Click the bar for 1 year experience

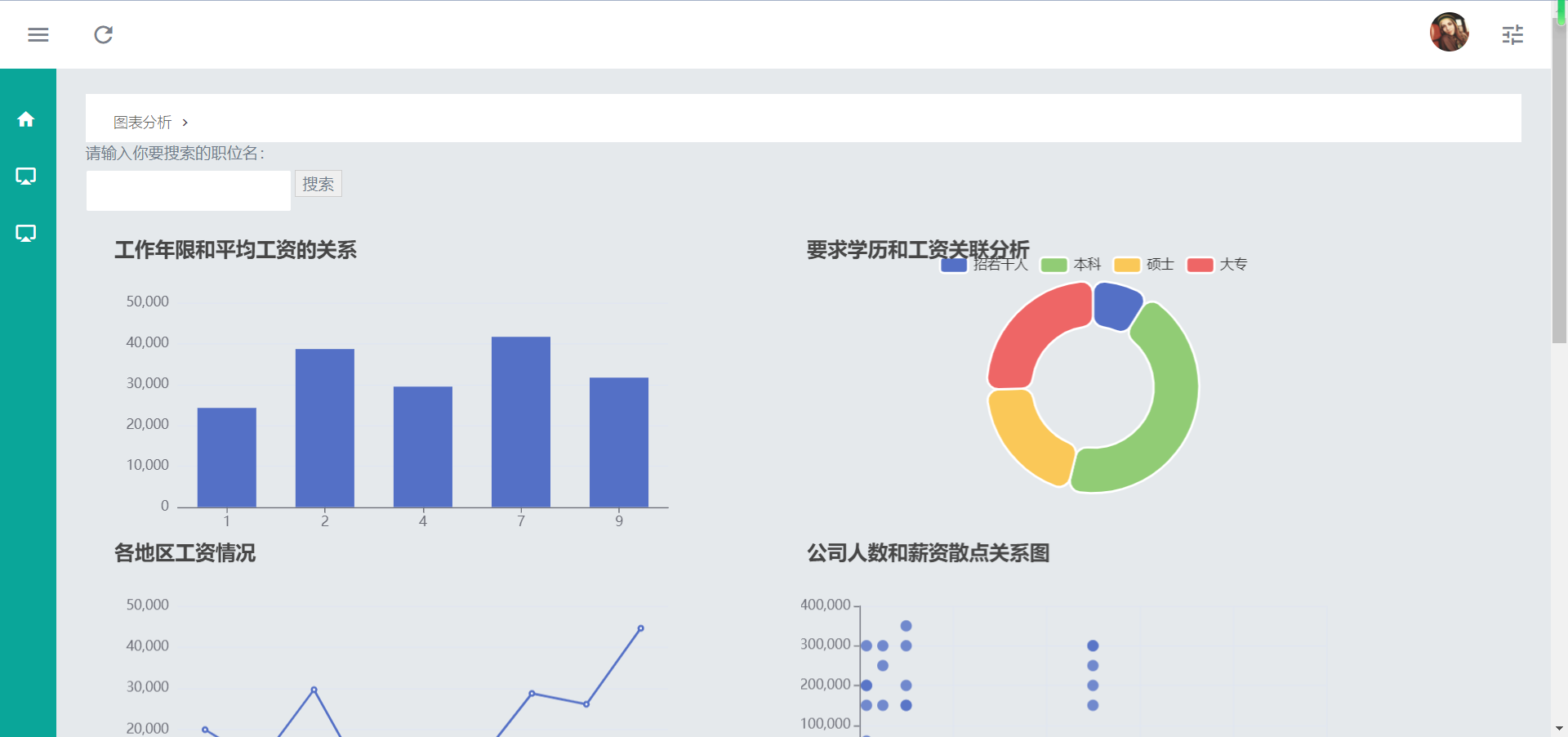tap(227, 458)
